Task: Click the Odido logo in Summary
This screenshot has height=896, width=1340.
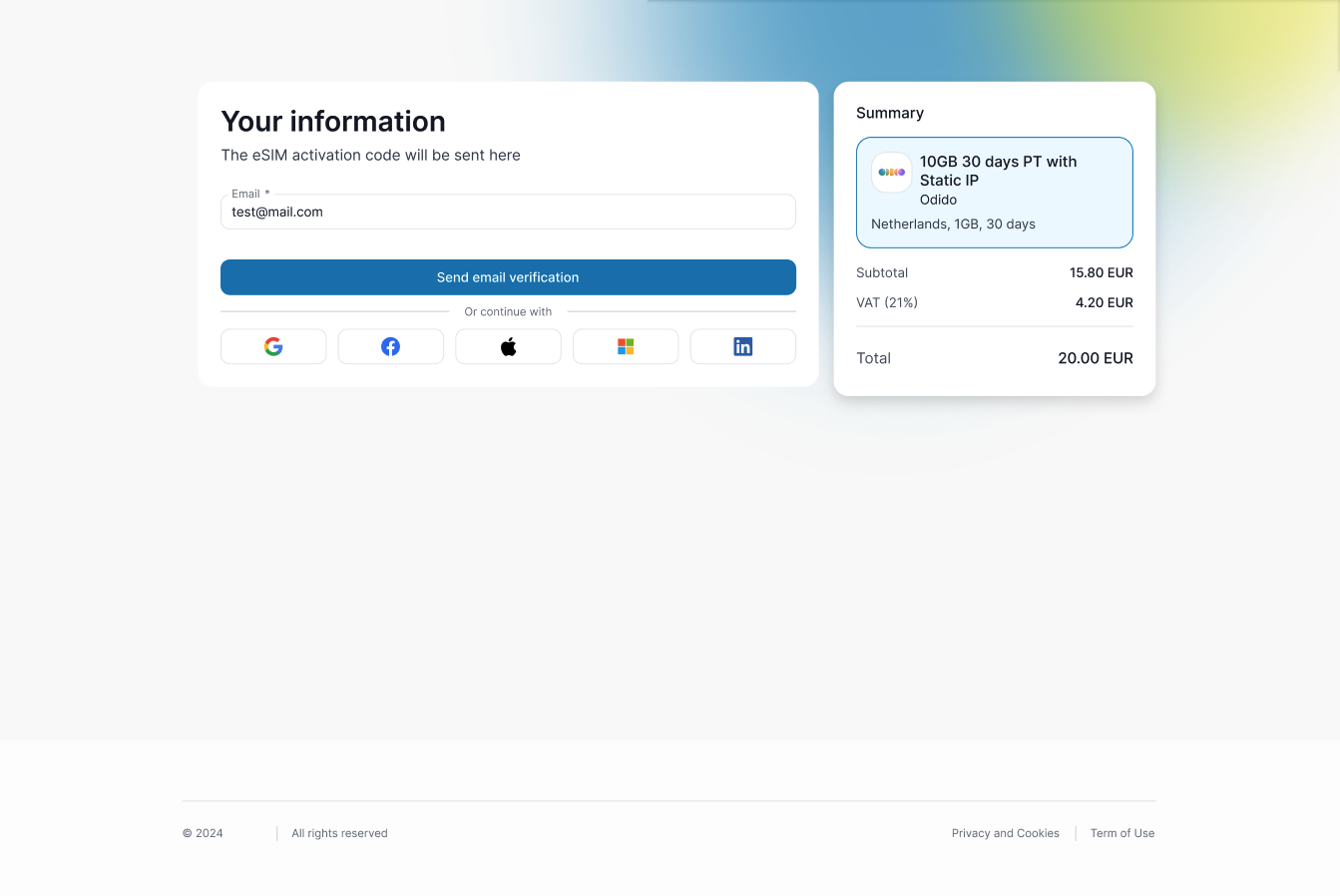Action: click(x=891, y=172)
